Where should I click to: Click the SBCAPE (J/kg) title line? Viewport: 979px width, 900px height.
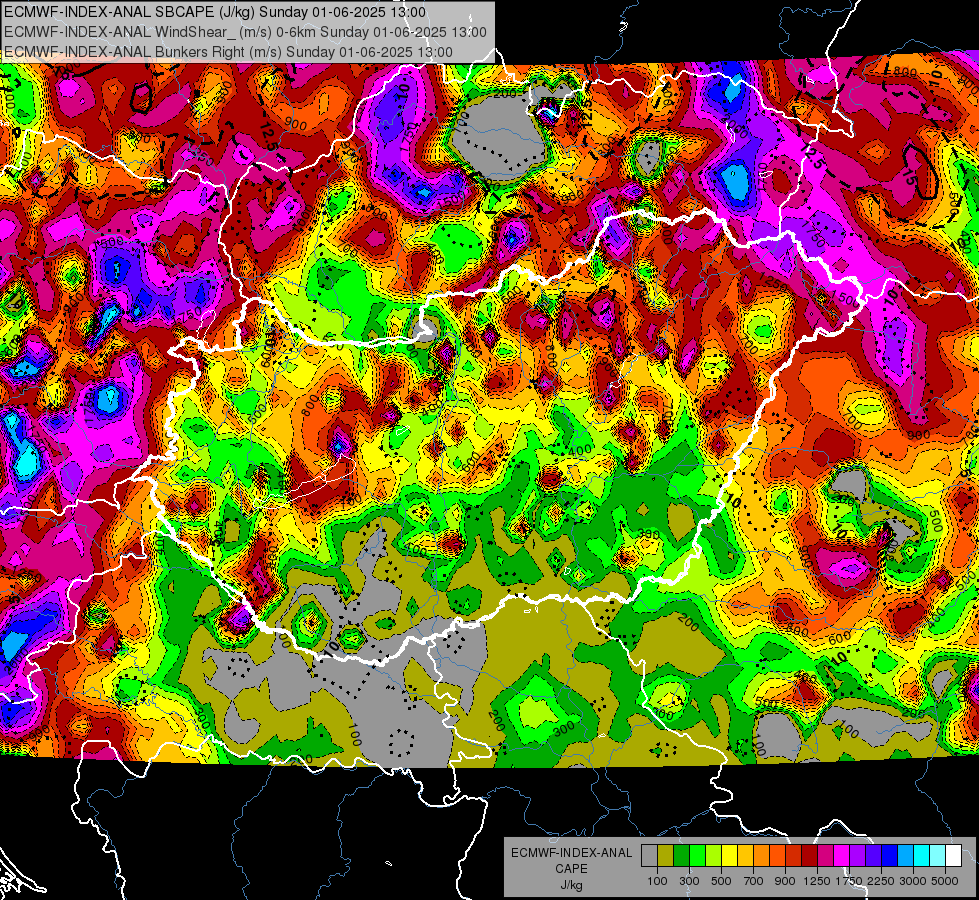215,12
